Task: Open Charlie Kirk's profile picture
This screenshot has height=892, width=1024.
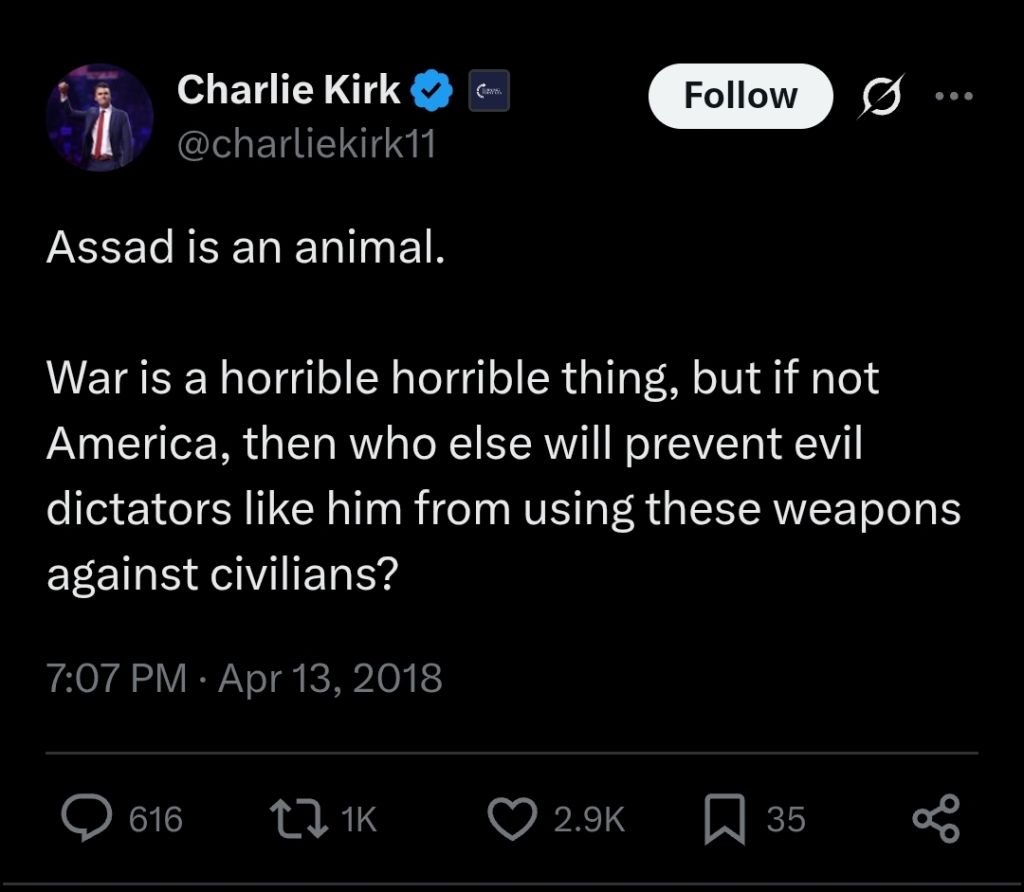Action: 99,118
